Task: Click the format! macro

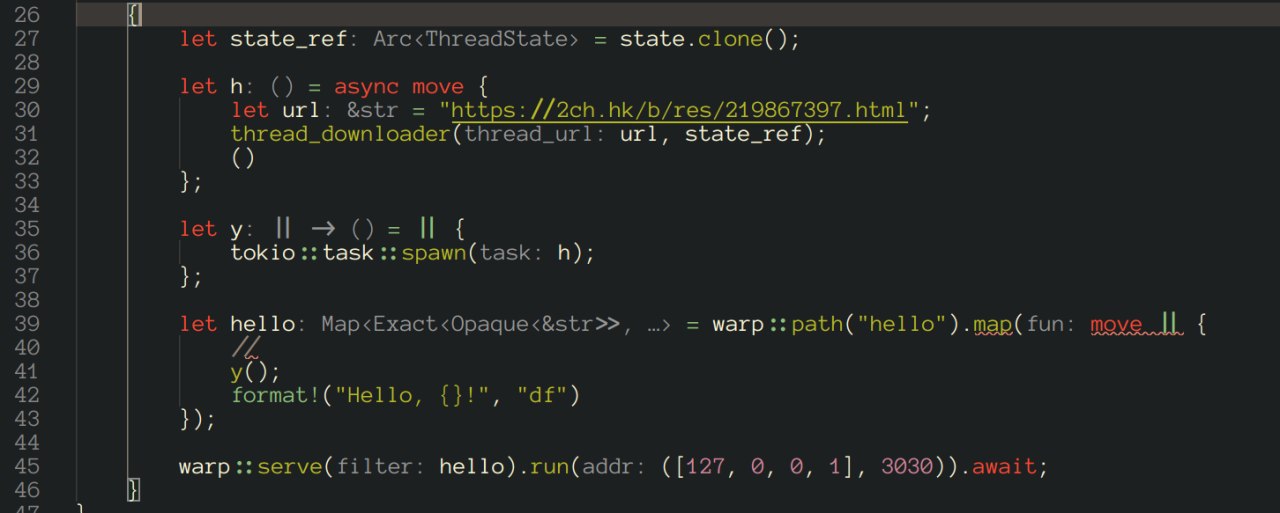Action: pyautogui.click(x=276, y=396)
